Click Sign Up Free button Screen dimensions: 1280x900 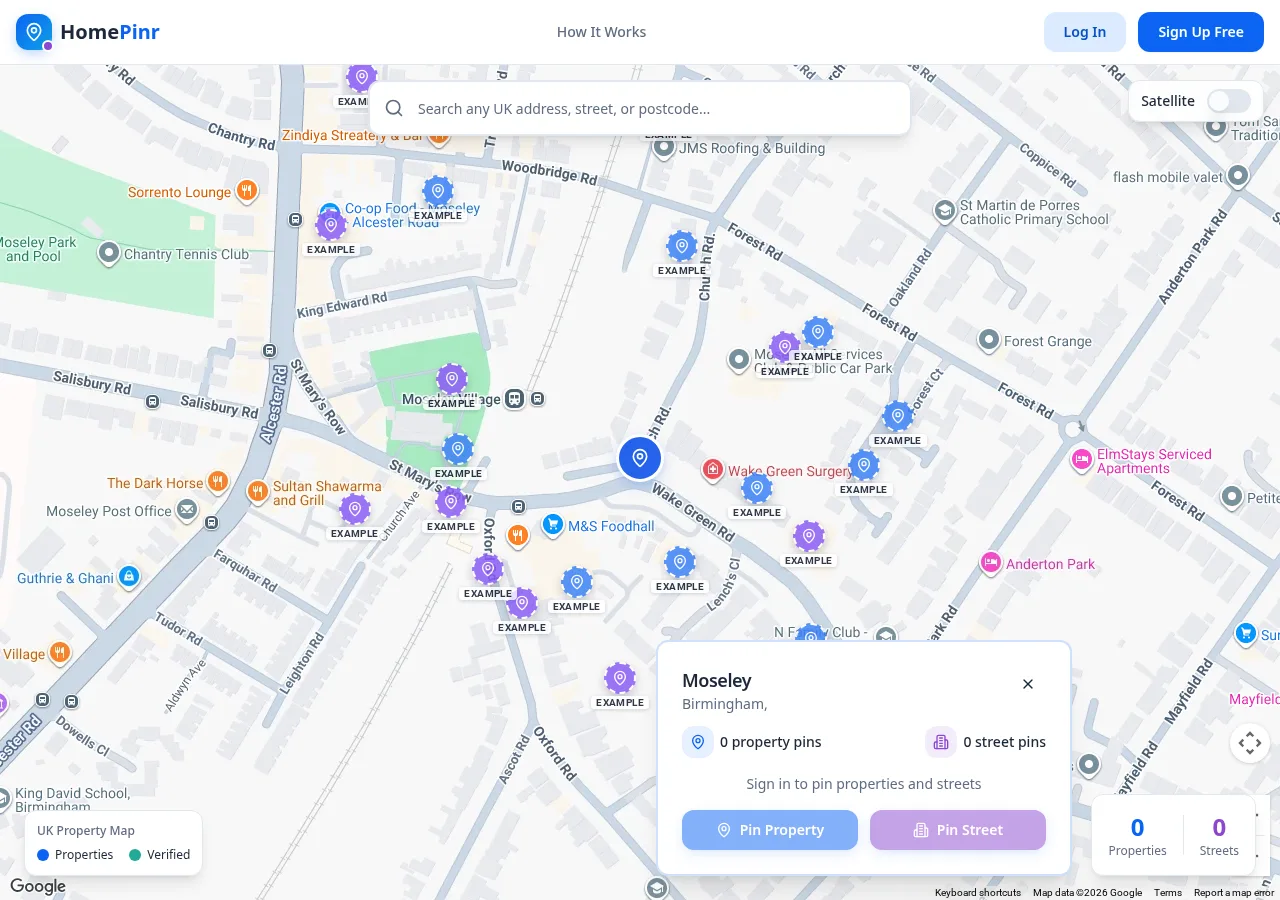point(1201,32)
